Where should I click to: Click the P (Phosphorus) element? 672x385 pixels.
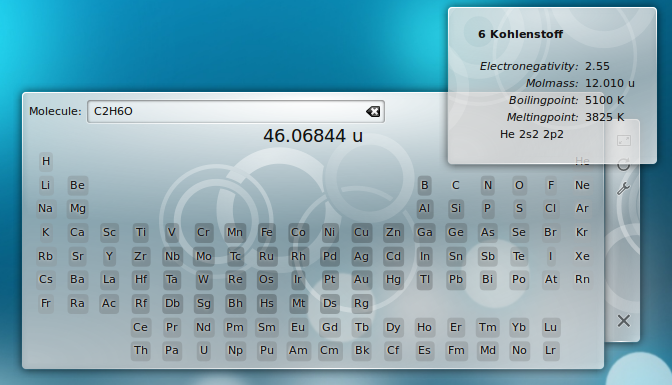coord(487,208)
